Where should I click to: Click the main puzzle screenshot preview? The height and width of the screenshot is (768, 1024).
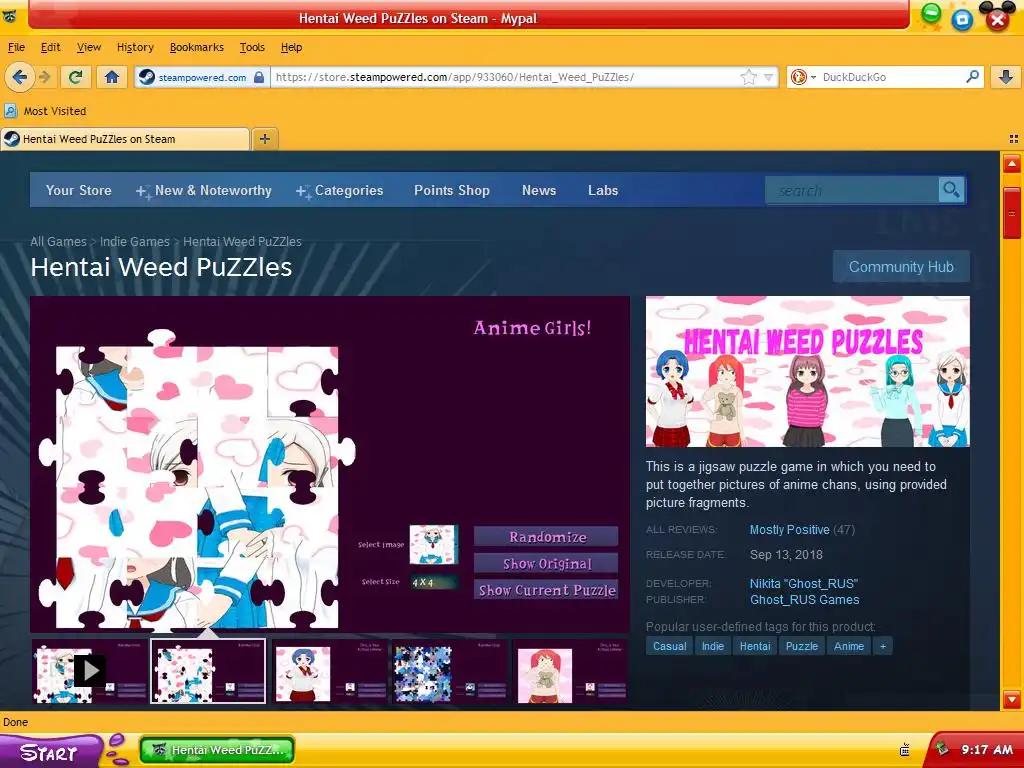[330, 464]
